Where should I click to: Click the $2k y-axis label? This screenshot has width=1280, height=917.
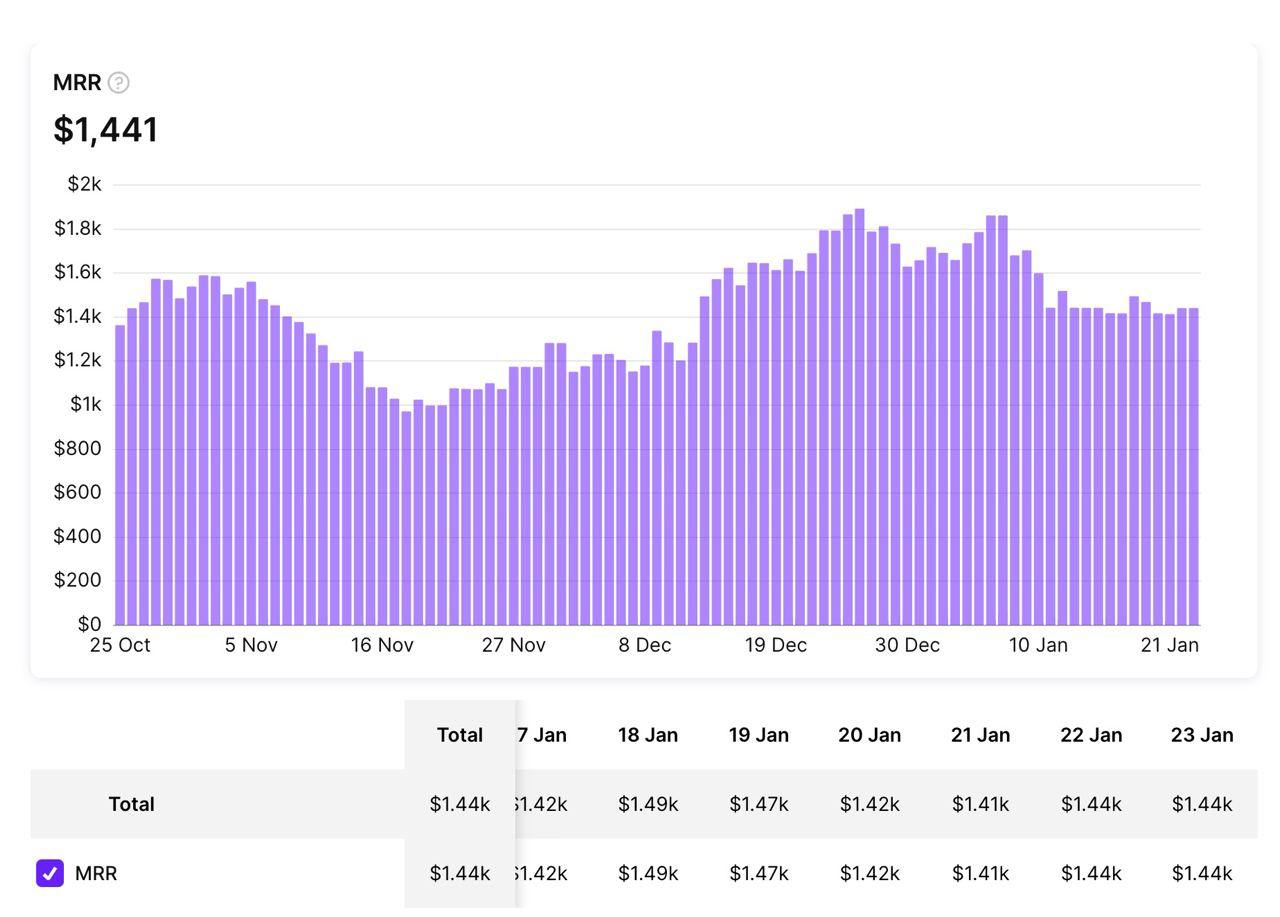click(84, 184)
